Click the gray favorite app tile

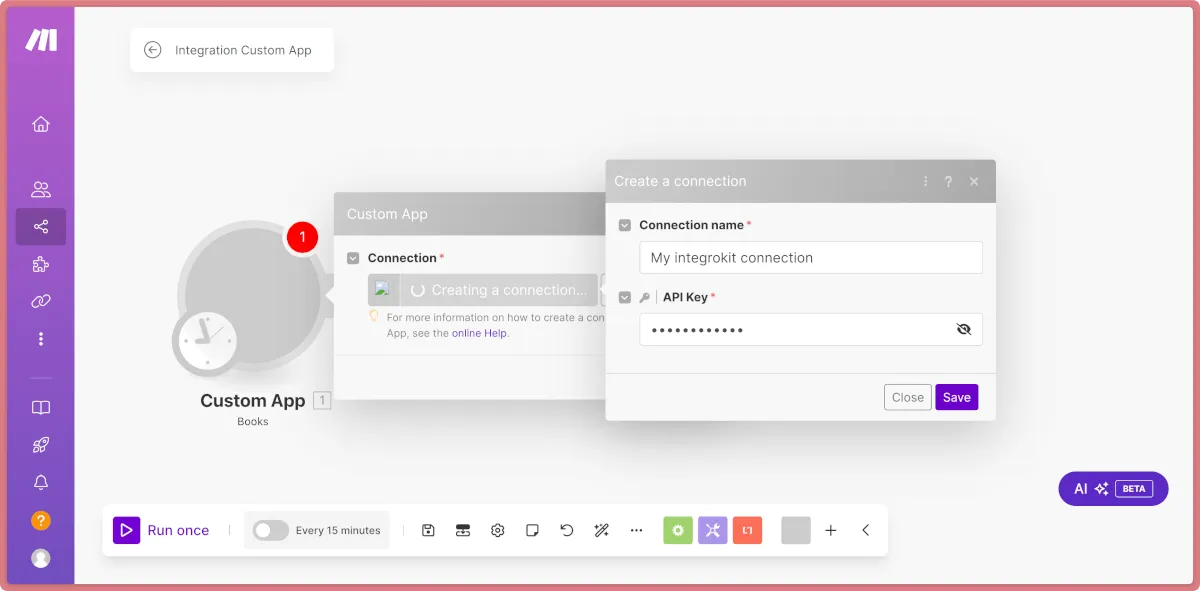click(796, 530)
